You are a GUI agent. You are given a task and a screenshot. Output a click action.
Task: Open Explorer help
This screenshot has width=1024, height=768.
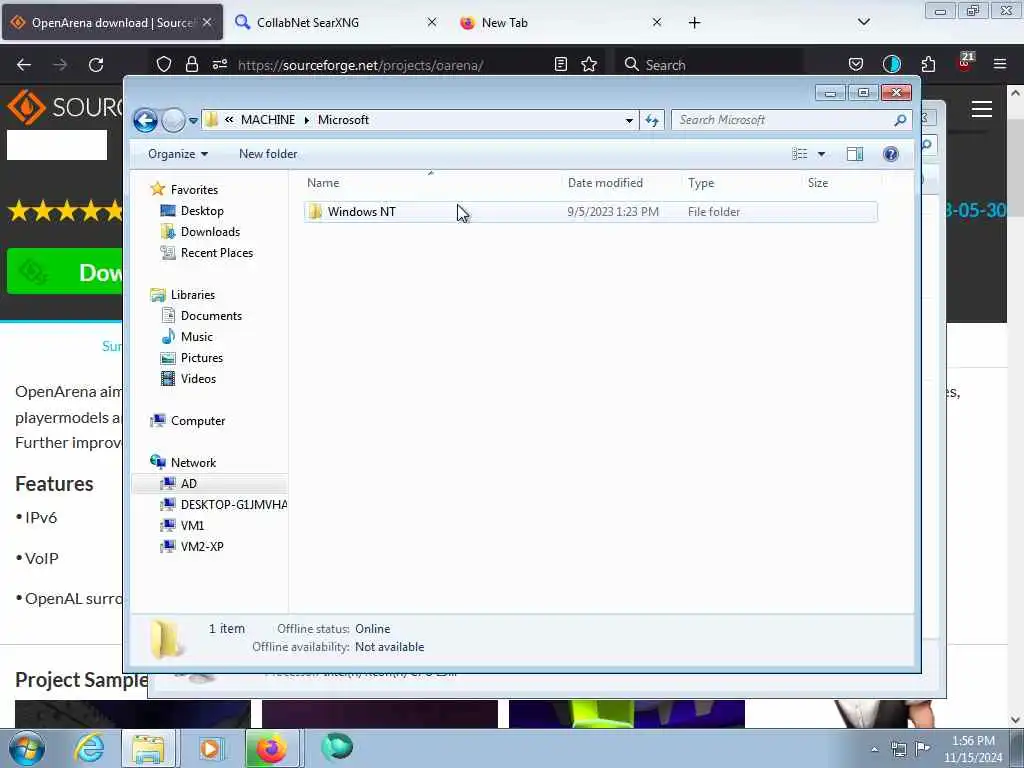891,154
